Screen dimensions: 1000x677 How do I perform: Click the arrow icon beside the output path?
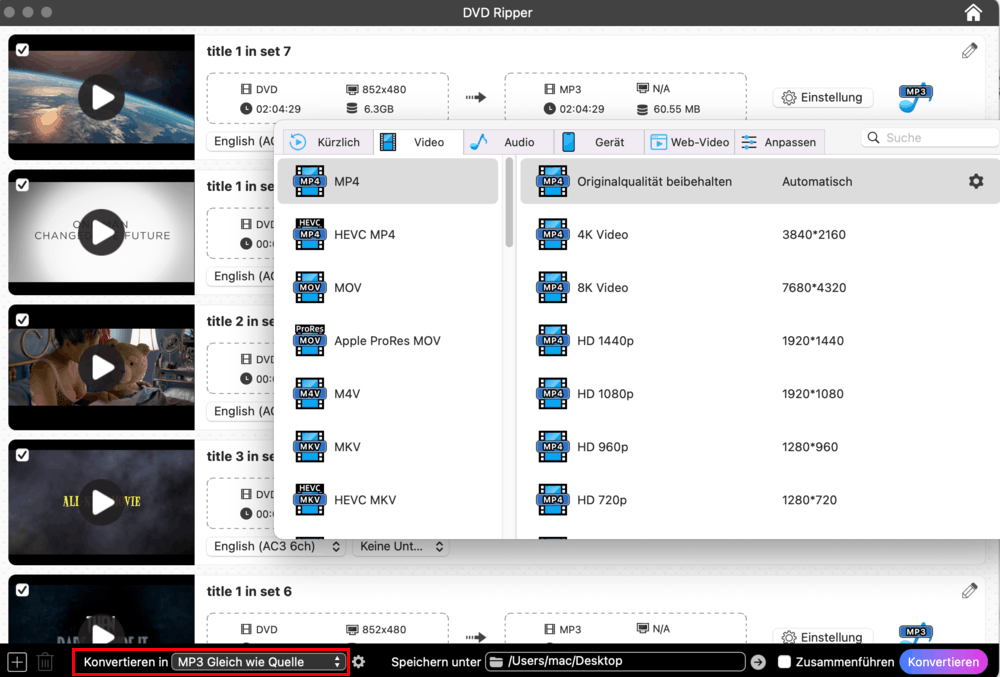tap(758, 662)
